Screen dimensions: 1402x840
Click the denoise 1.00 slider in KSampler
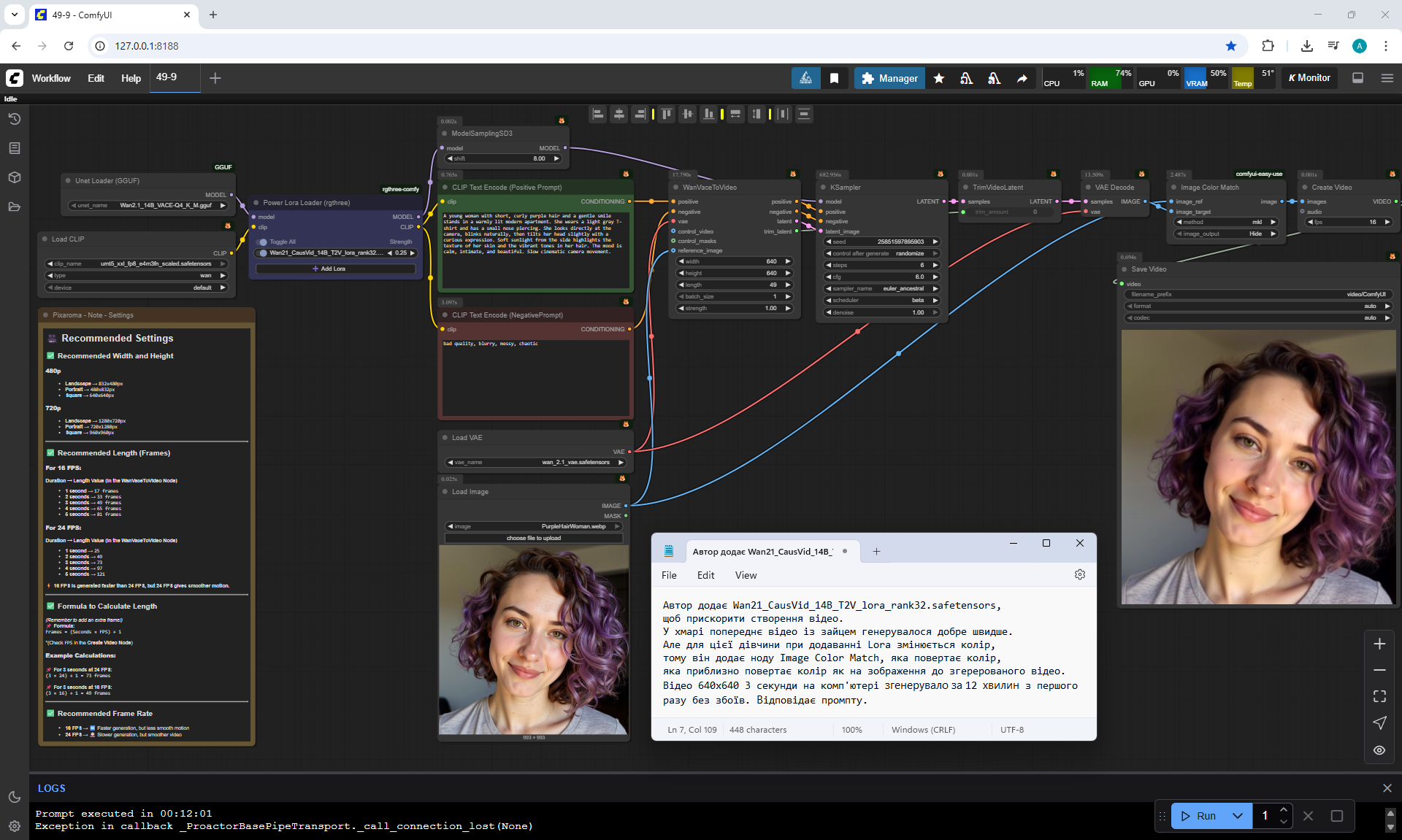point(881,312)
